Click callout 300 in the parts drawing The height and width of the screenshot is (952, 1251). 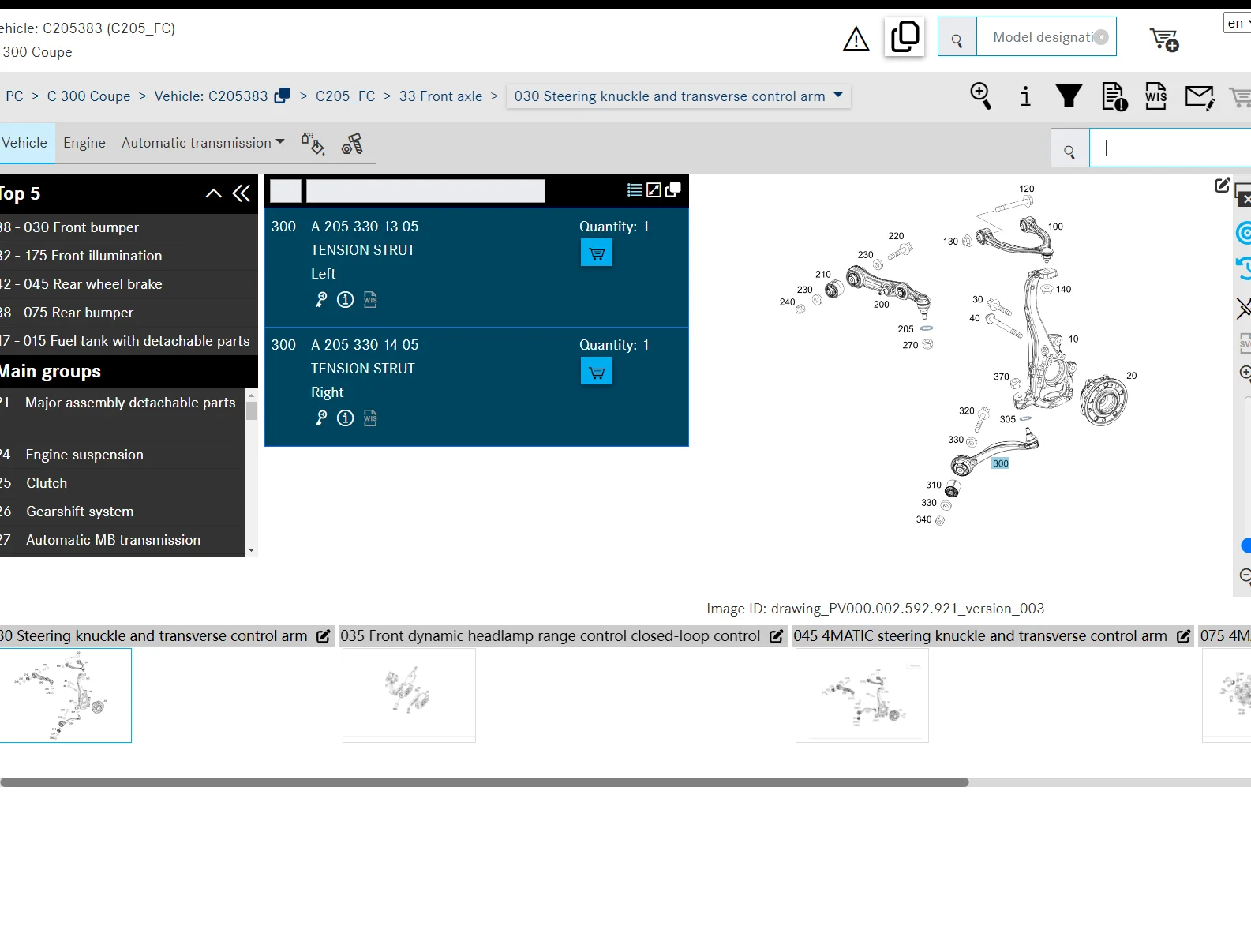coord(1001,463)
